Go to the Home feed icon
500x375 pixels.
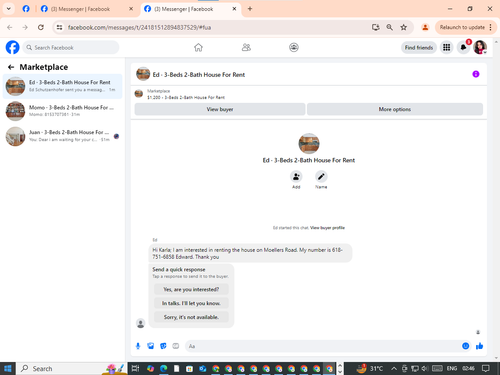[x=198, y=47]
